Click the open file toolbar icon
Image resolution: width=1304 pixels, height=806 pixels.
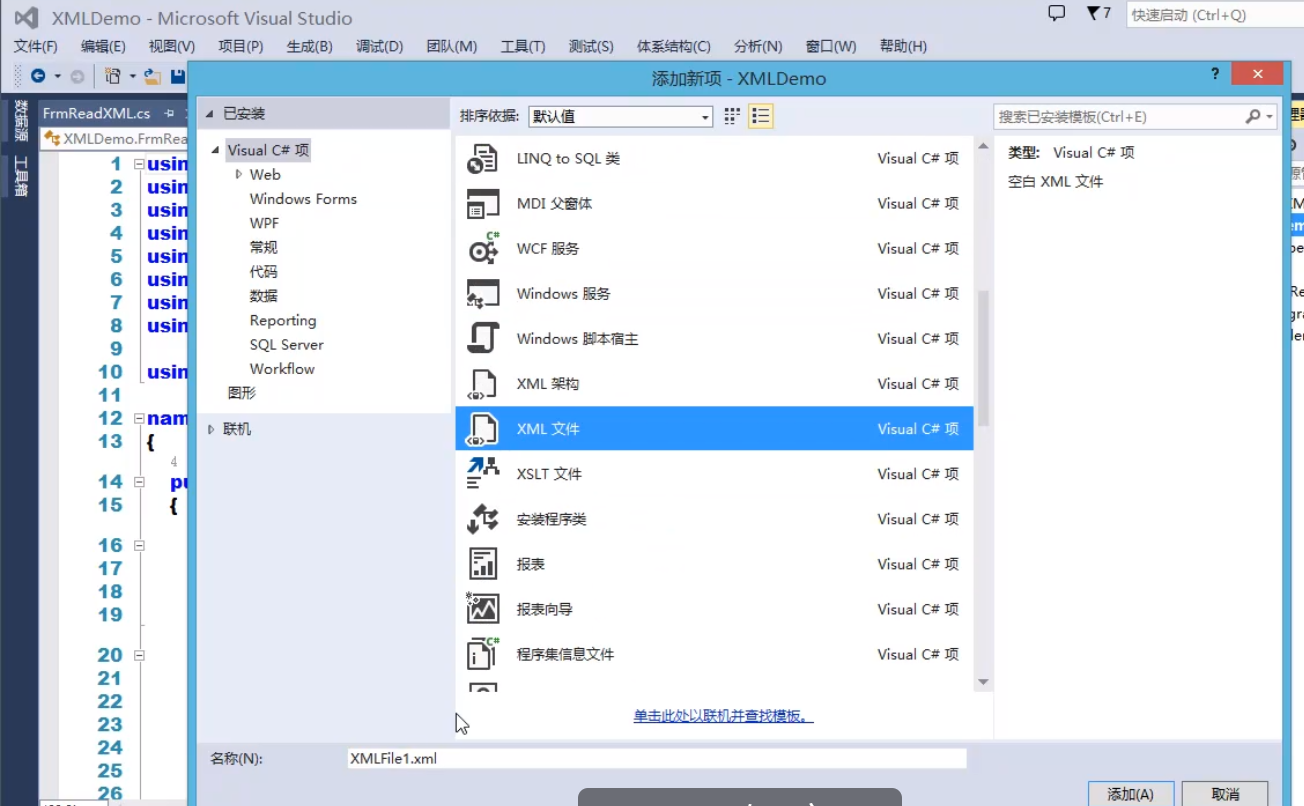pos(153,76)
